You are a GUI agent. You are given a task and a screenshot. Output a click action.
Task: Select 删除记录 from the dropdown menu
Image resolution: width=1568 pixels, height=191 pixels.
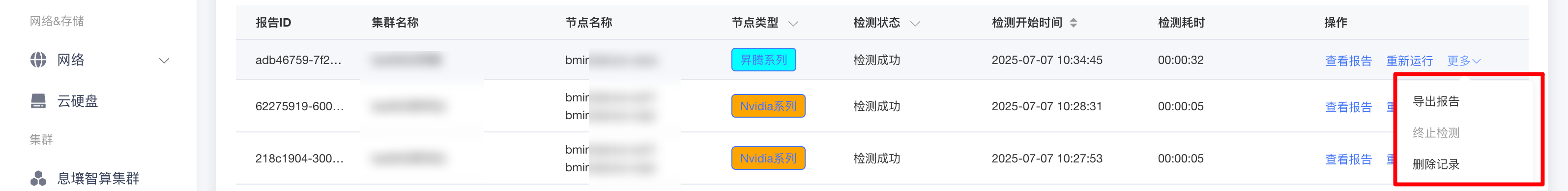point(1436,164)
